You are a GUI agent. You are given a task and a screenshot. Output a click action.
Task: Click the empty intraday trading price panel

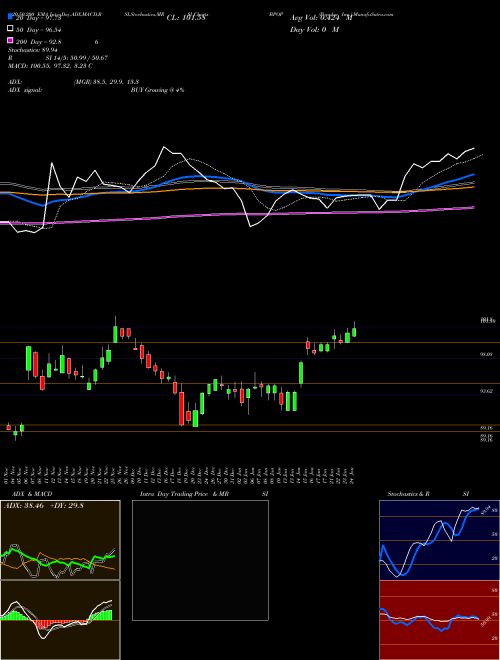[x=200, y=560]
